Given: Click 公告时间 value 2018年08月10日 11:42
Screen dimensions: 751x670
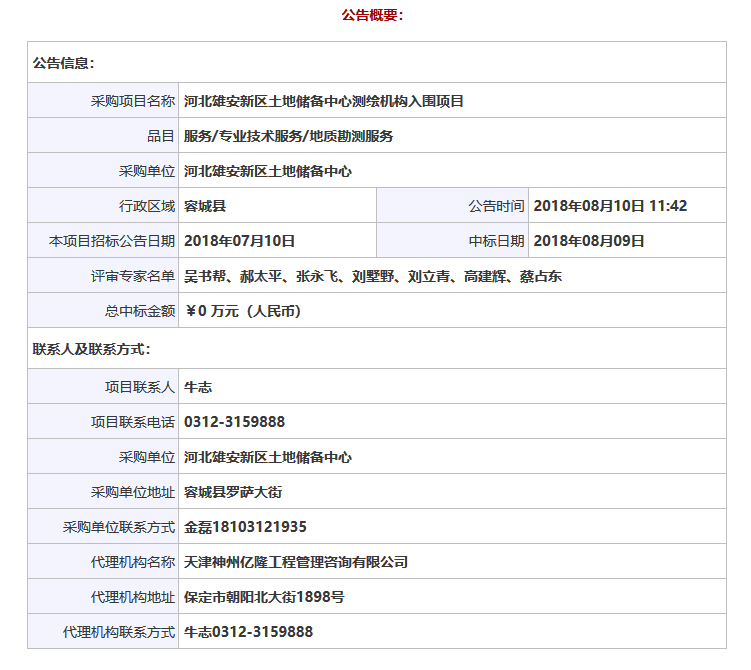Looking at the screenshot, I should click(610, 206).
